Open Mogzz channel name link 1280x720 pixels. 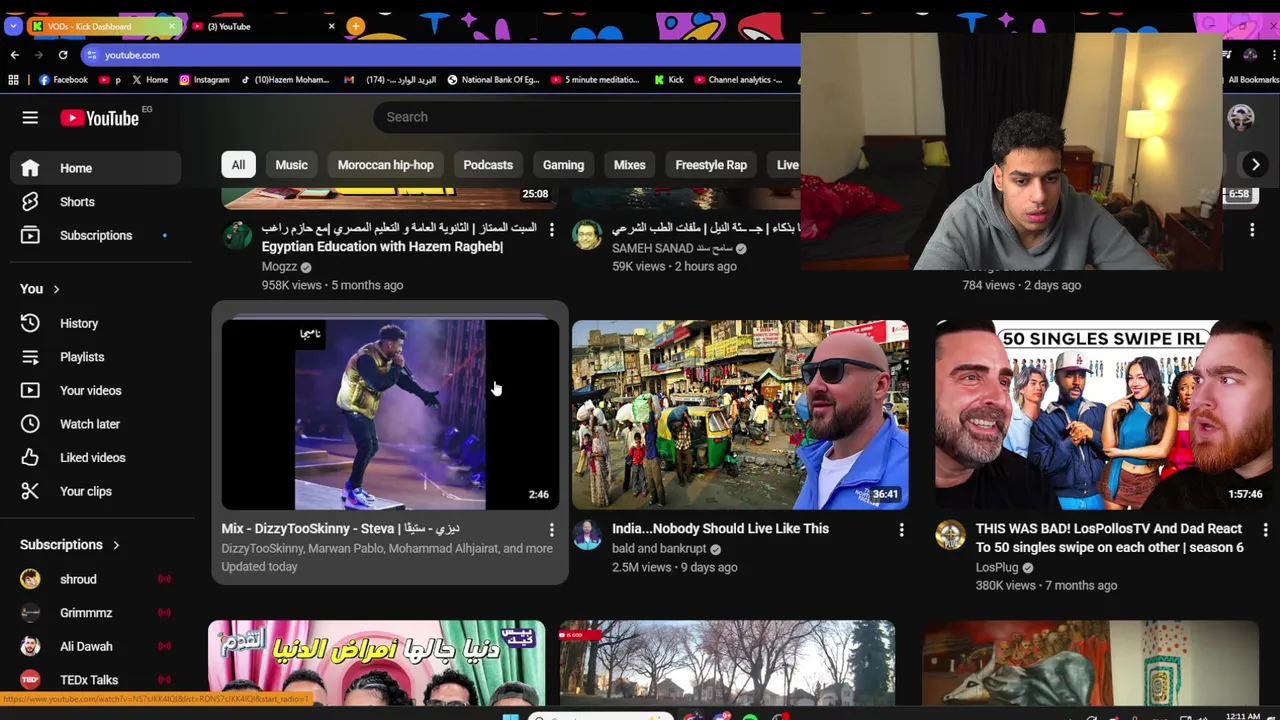click(x=279, y=267)
